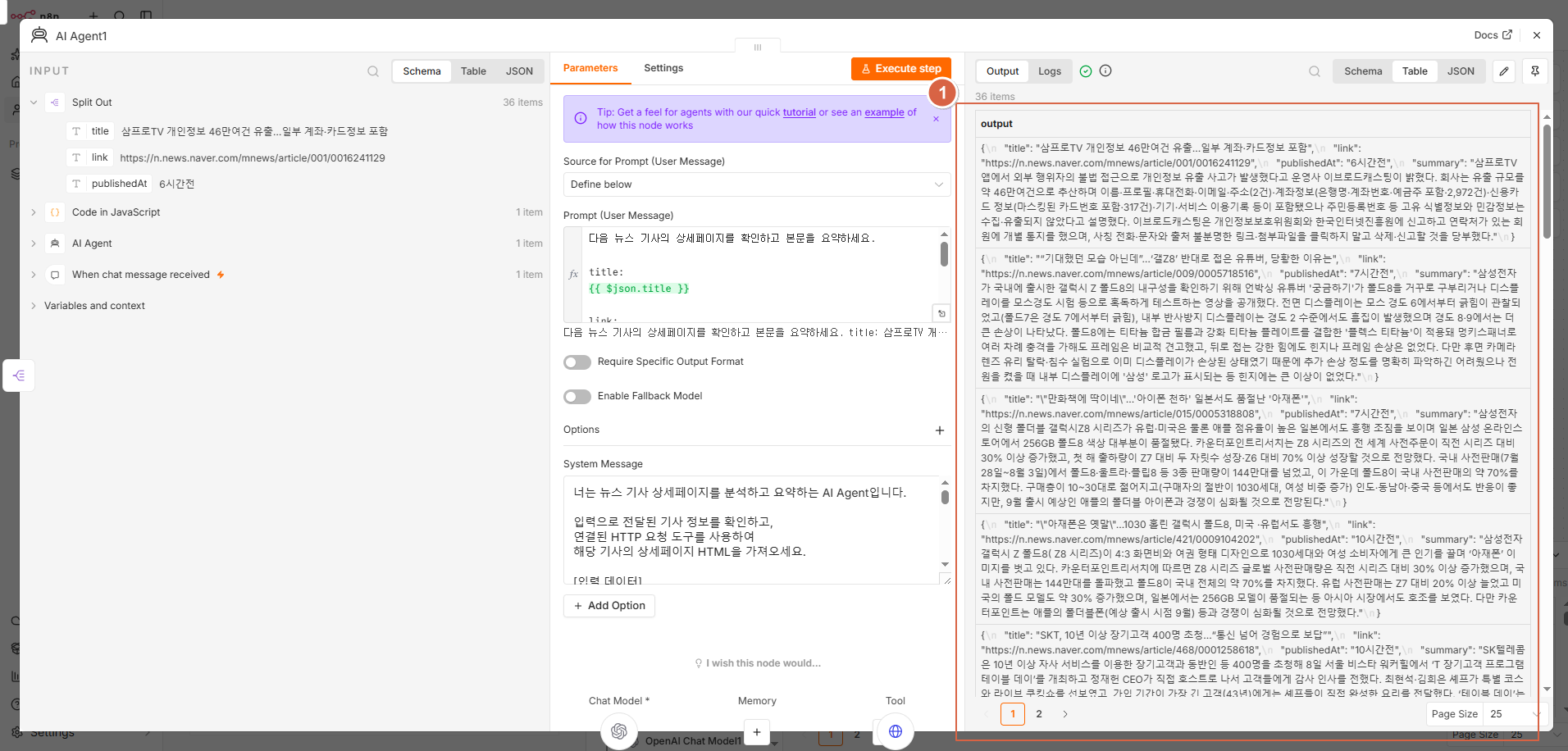Click the Split Out node icon
Image resolution: width=1568 pixels, height=751 pixels.
tap(55, 102)
